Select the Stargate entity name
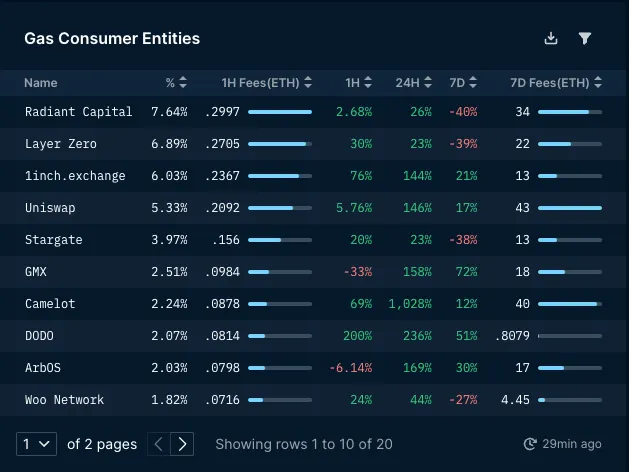Screen dimensions: 629x472 pos(54,240)
